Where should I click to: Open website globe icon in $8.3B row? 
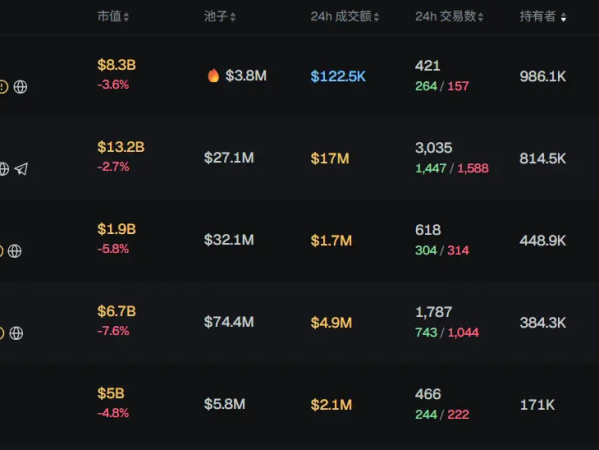point(20,87)
